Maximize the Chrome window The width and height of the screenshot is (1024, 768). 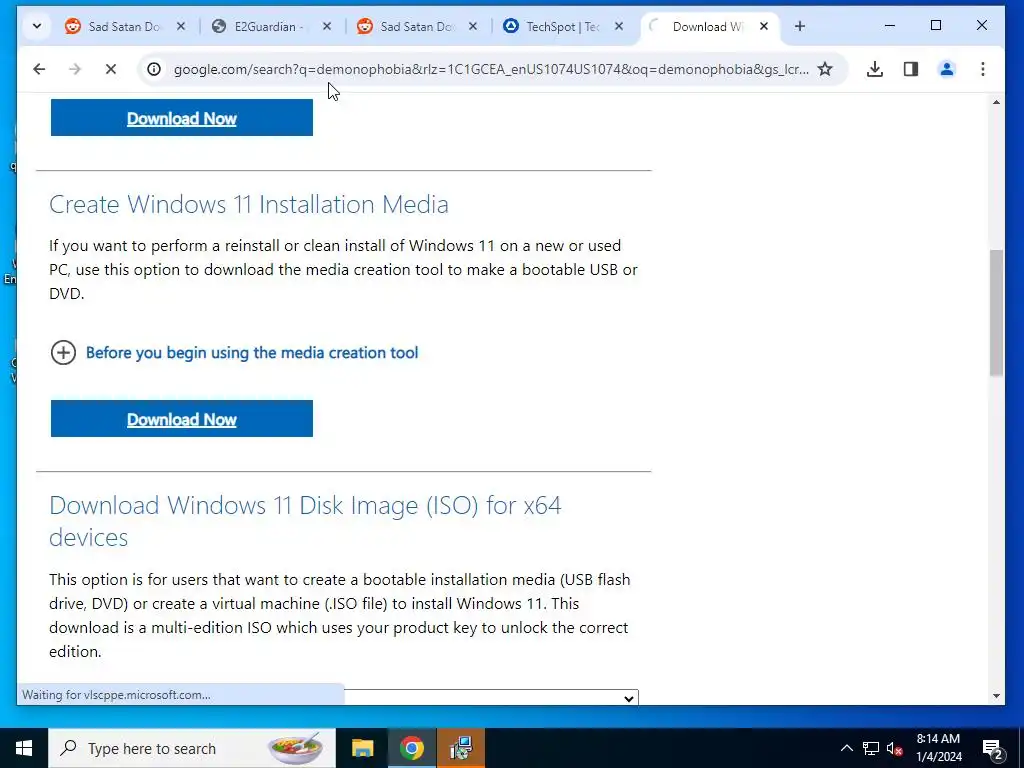pos(936,25)
